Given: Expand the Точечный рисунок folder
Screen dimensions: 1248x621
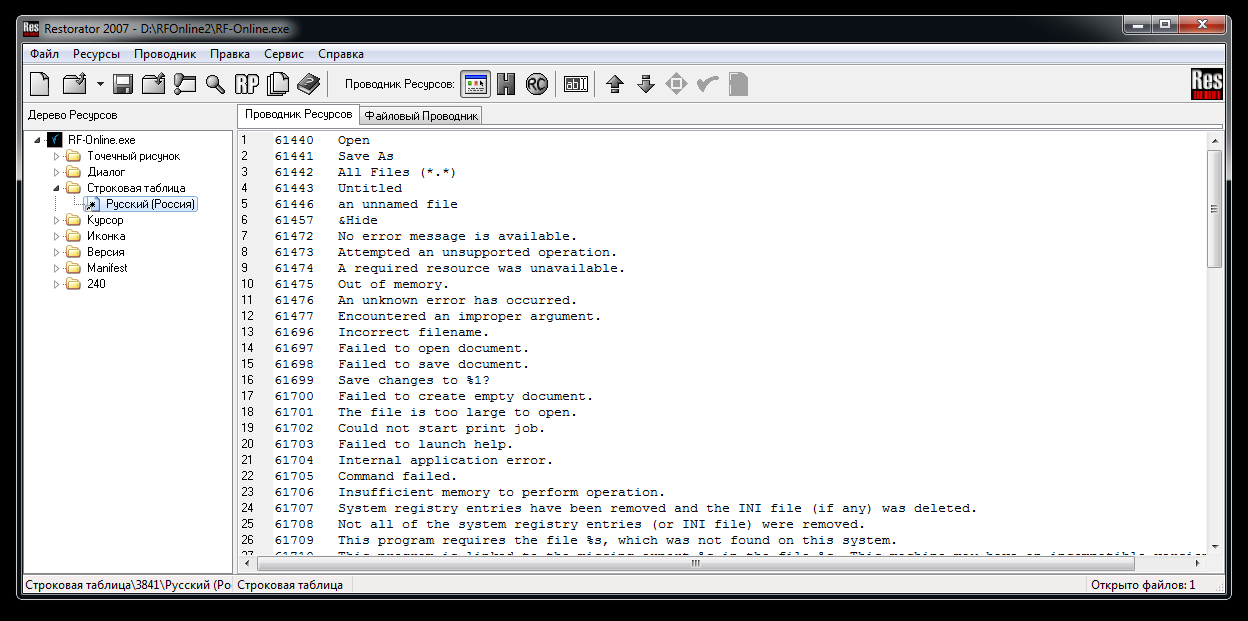Looking at the screenshot, I should pos(57,156).
